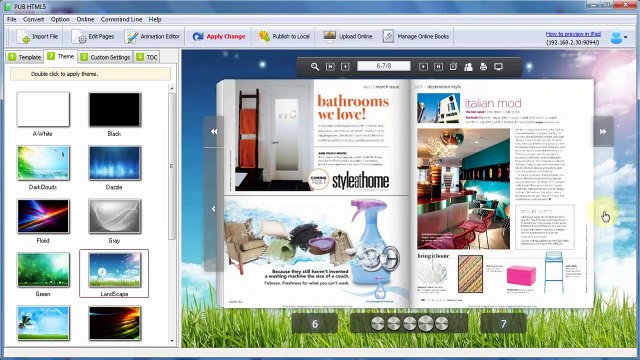Click the third round bottom bar button
This screenshot has width=640, height=360.
[x=409, y=324]
